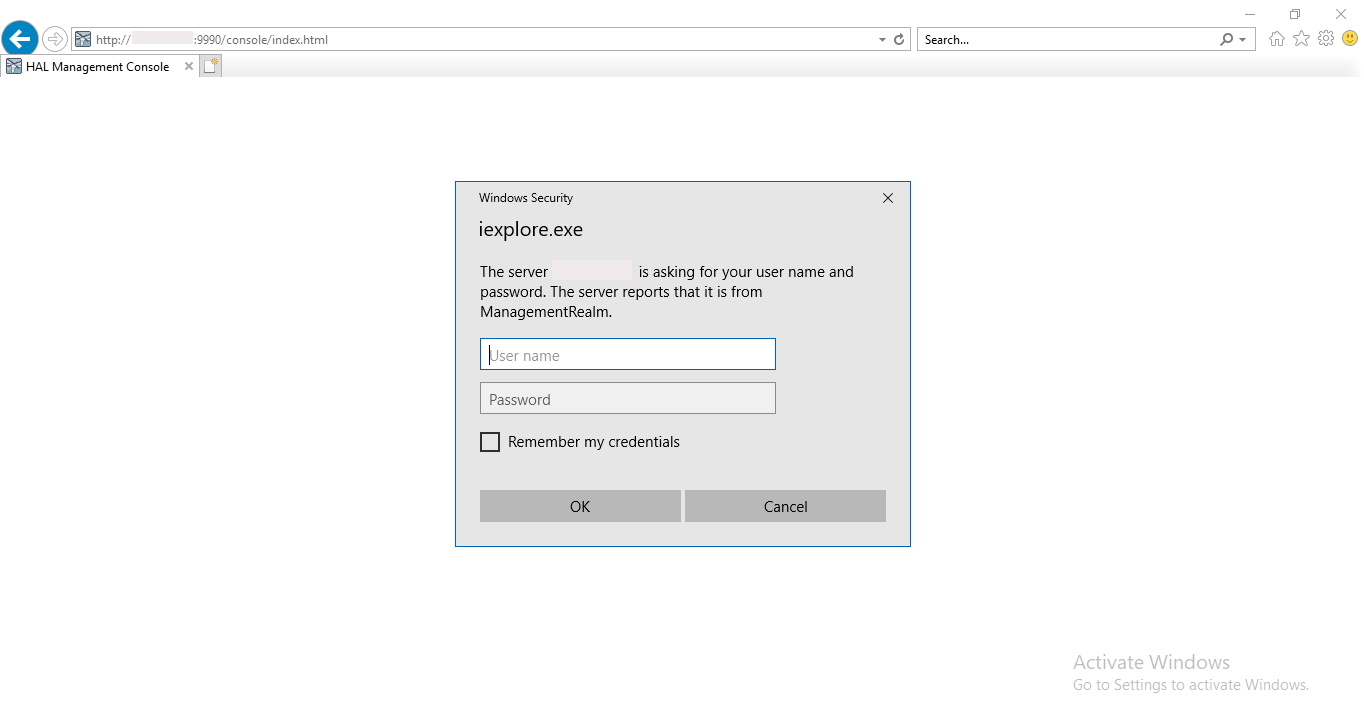Screen dimensions: 1364x722
Task: Focus the User name field
Action: coord(628,354)
